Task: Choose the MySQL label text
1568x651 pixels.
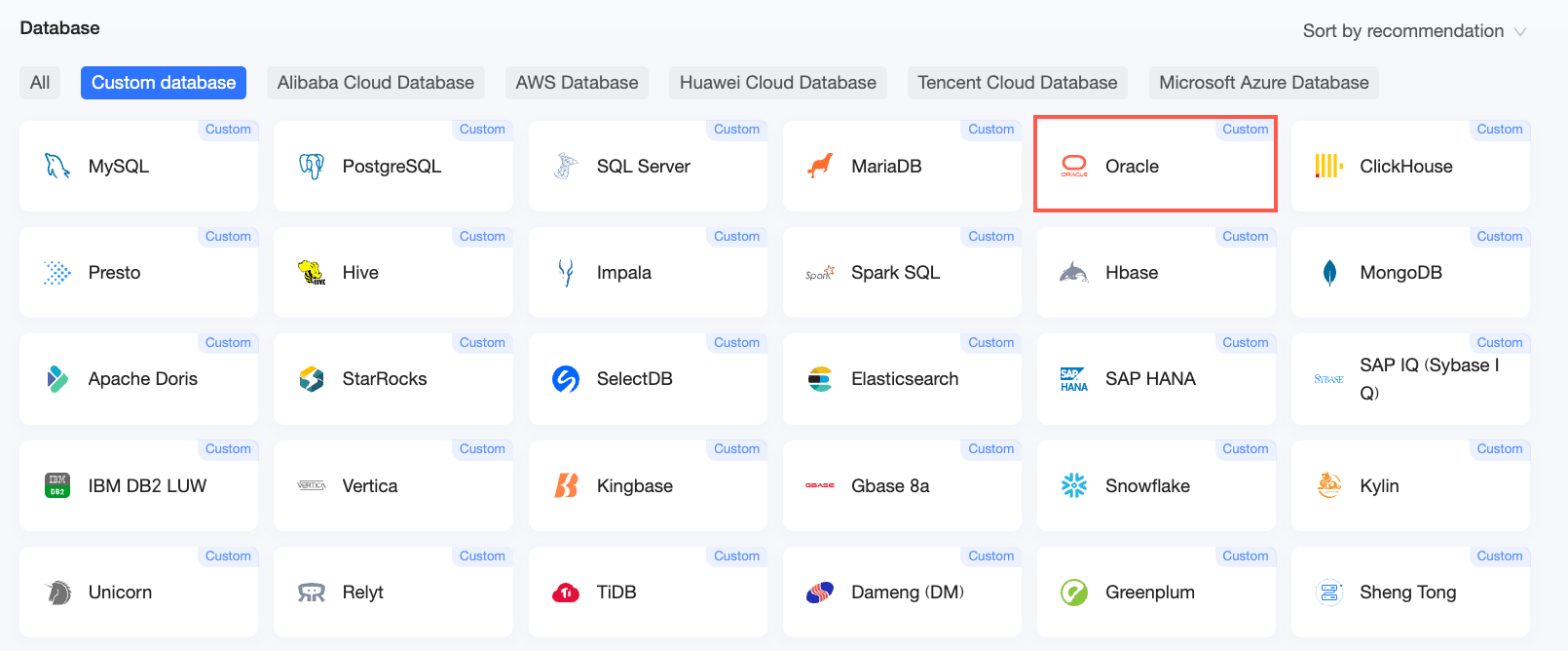Action: (119, 167)
